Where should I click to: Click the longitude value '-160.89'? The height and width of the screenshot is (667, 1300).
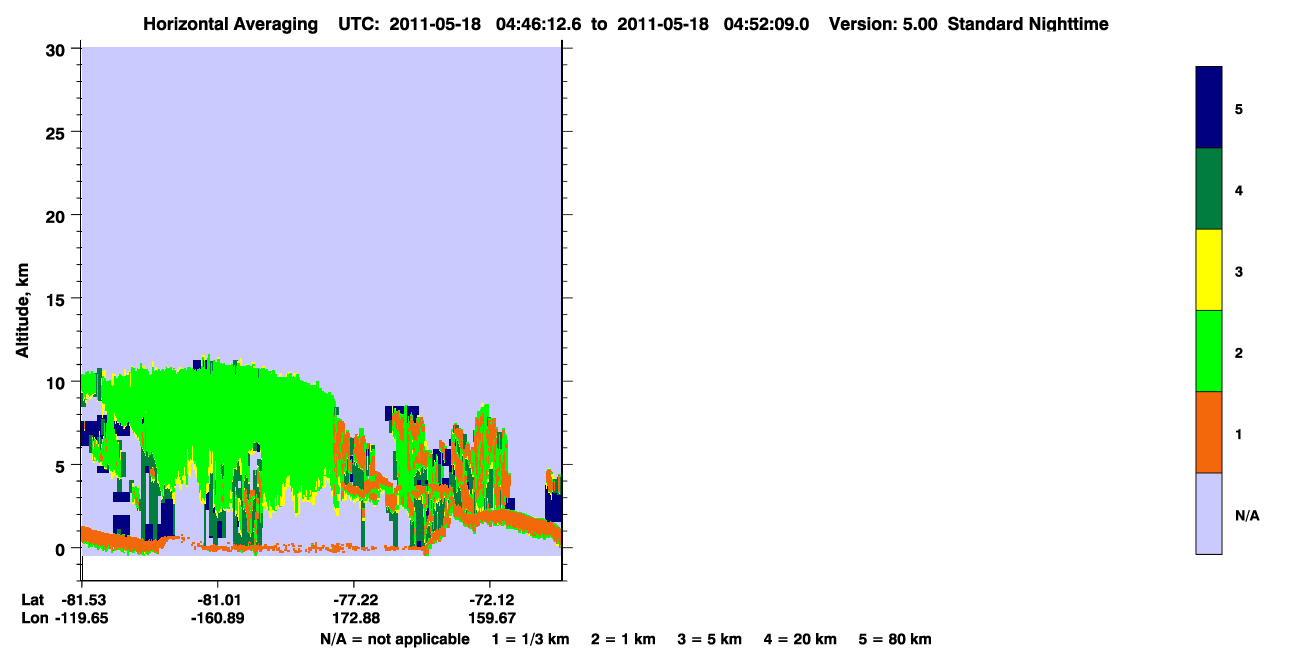[x=218, y=618]
